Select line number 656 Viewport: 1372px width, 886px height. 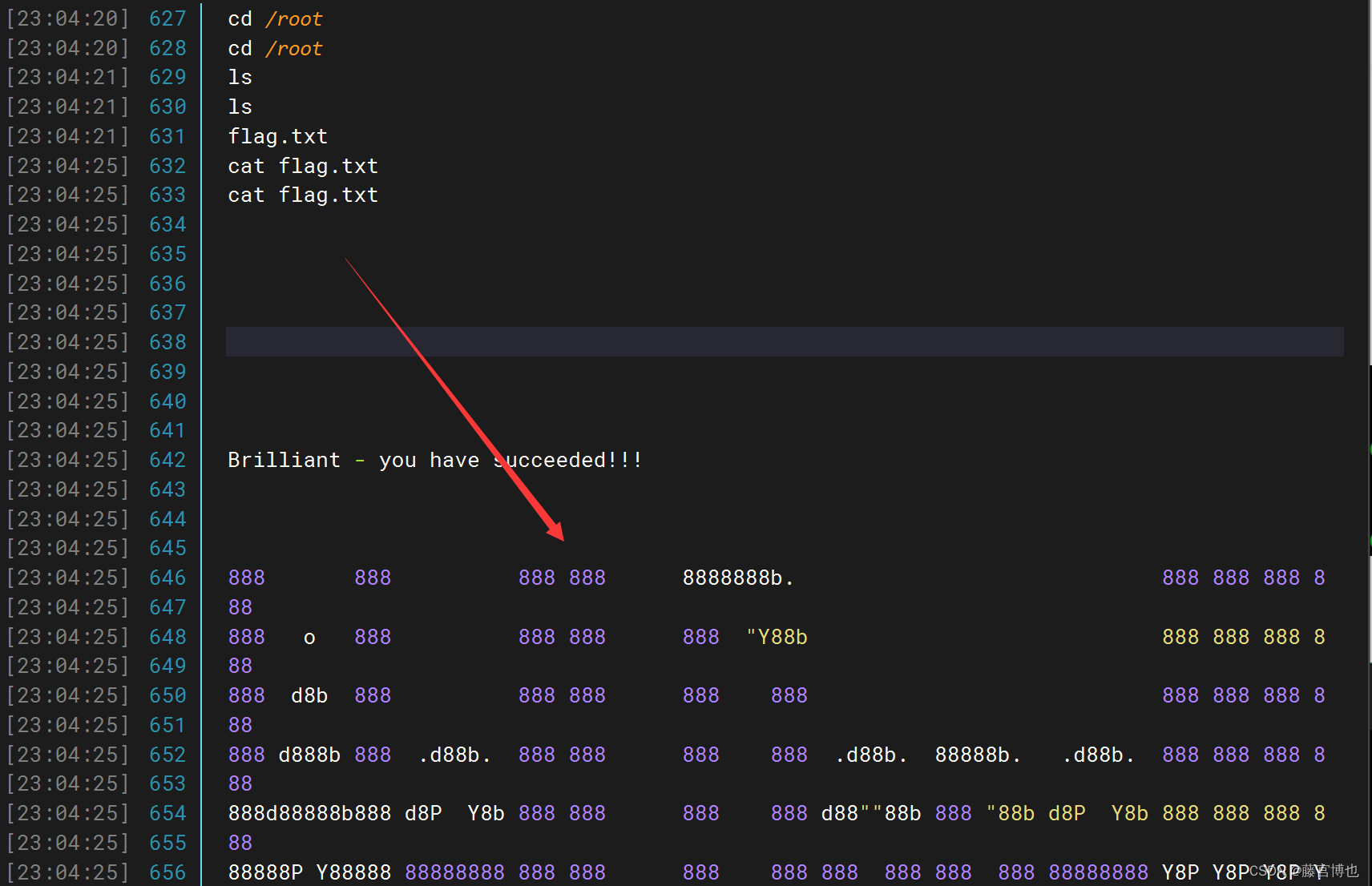coord(167,872)
